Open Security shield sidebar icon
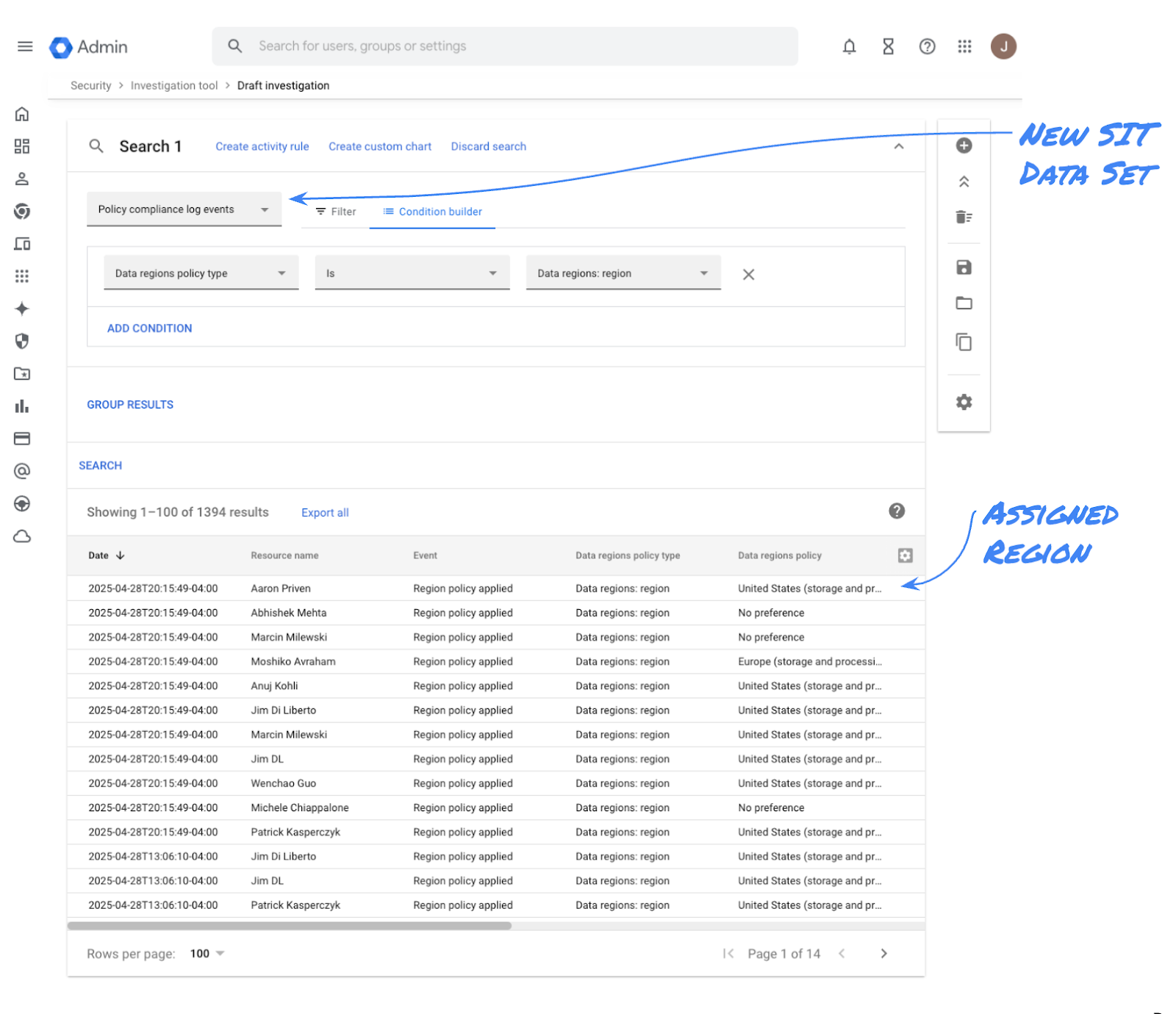1176x1014 pixels. tap(22, 341)
